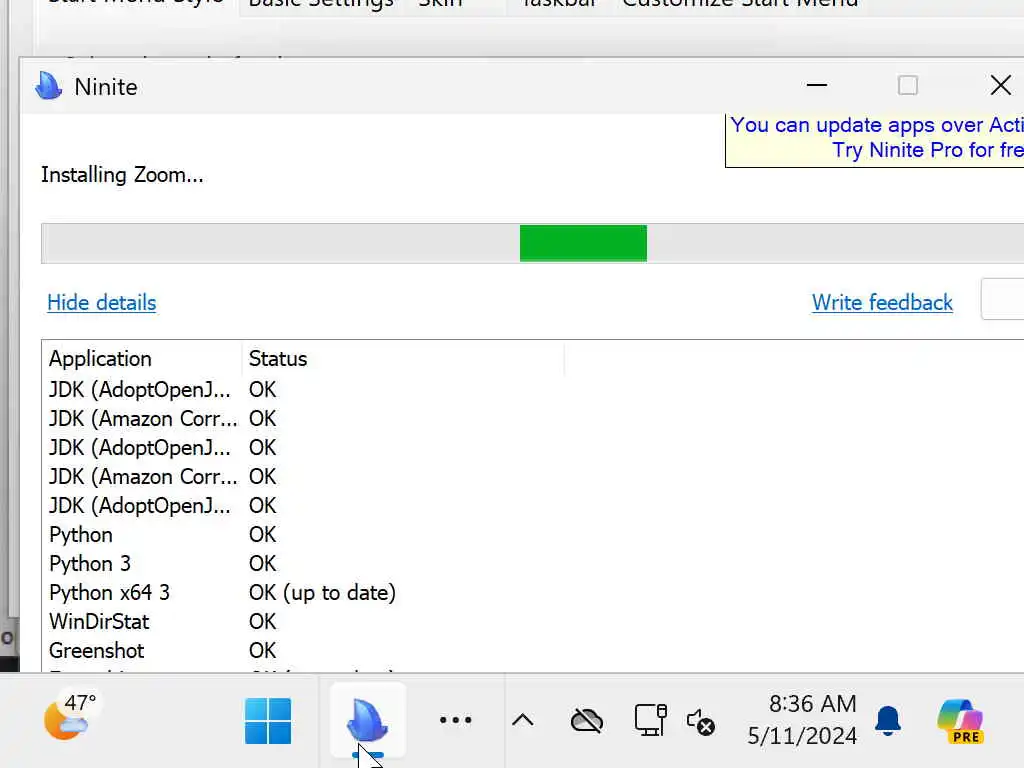Close the Ninite window
Image resolution: width=1024 pixels, height=768 pixels.
pyautogui.click(x=1000, y=86)
